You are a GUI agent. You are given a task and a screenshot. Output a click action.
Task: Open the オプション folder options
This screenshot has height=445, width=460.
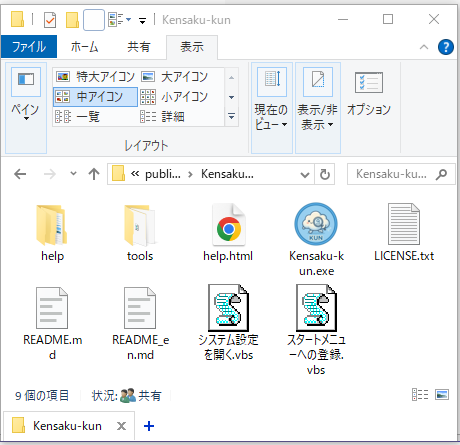point(369,94)
